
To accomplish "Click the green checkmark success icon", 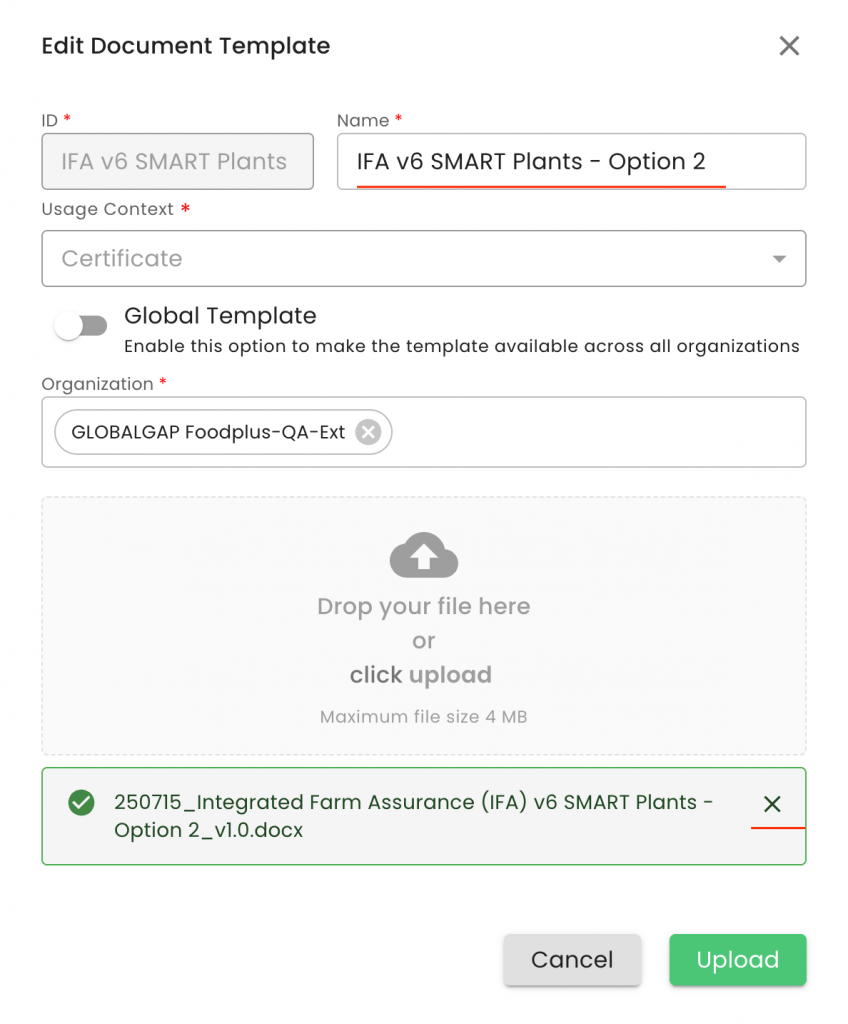I will pos(81,803).
